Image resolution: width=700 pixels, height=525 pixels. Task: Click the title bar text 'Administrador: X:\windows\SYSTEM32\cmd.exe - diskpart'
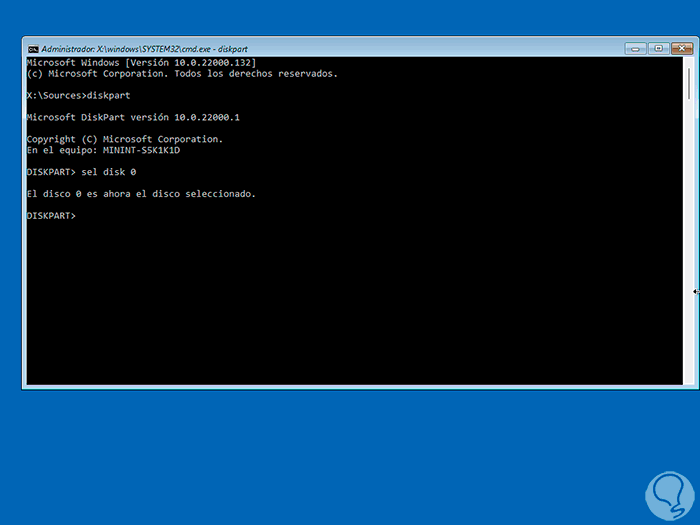coord(144,49)
